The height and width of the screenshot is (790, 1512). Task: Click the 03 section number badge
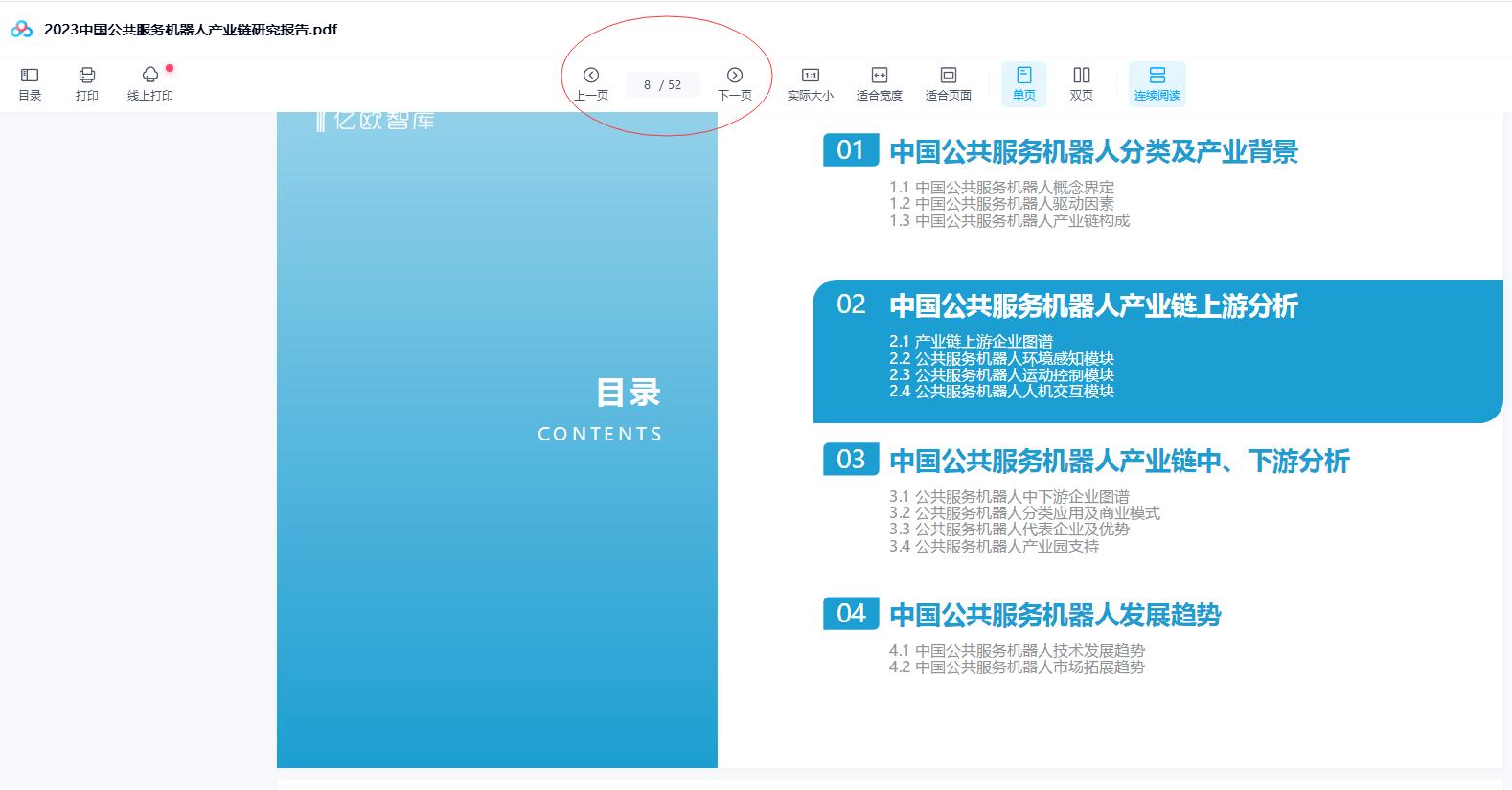click(851, 460)
